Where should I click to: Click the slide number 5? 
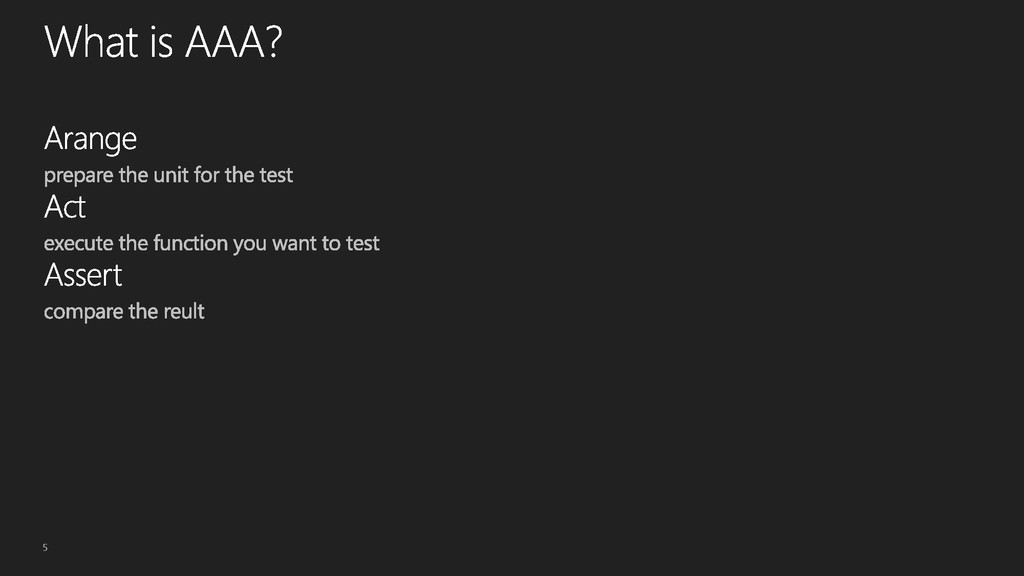45,547
